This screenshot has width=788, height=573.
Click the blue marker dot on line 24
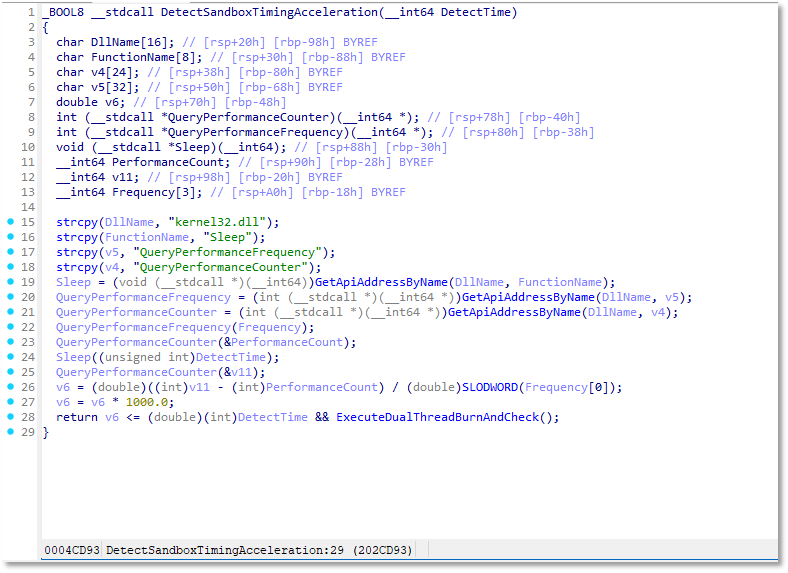pyautogui.click(x=11, y=357)
